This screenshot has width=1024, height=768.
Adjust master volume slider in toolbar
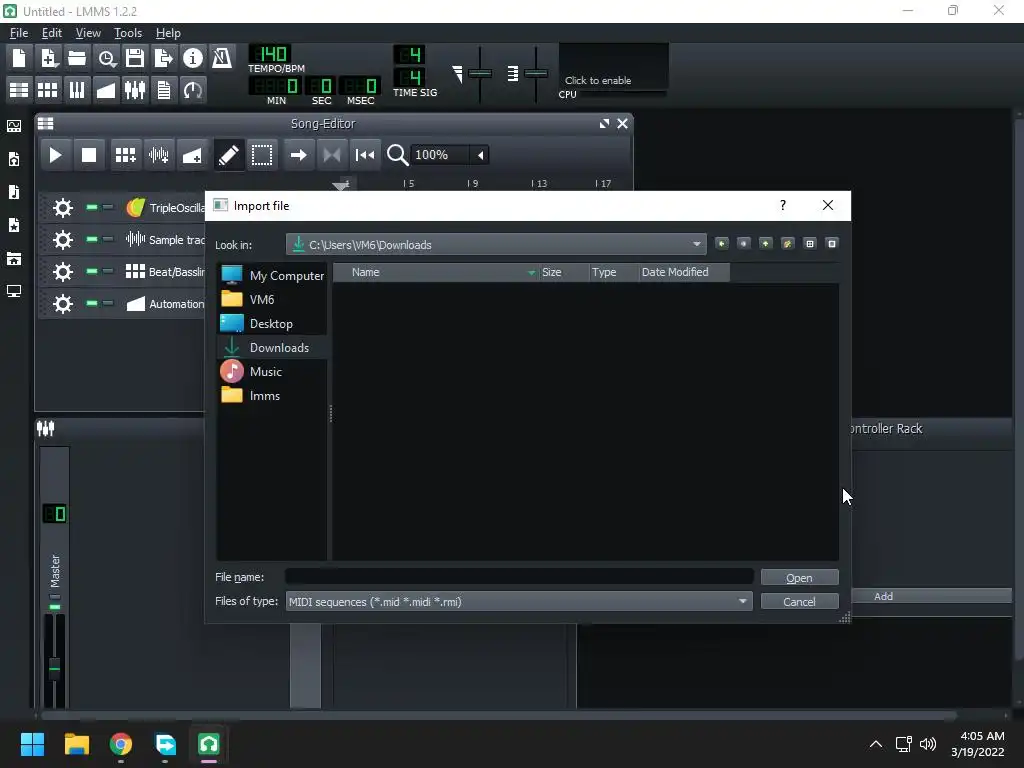coord(480,73)
